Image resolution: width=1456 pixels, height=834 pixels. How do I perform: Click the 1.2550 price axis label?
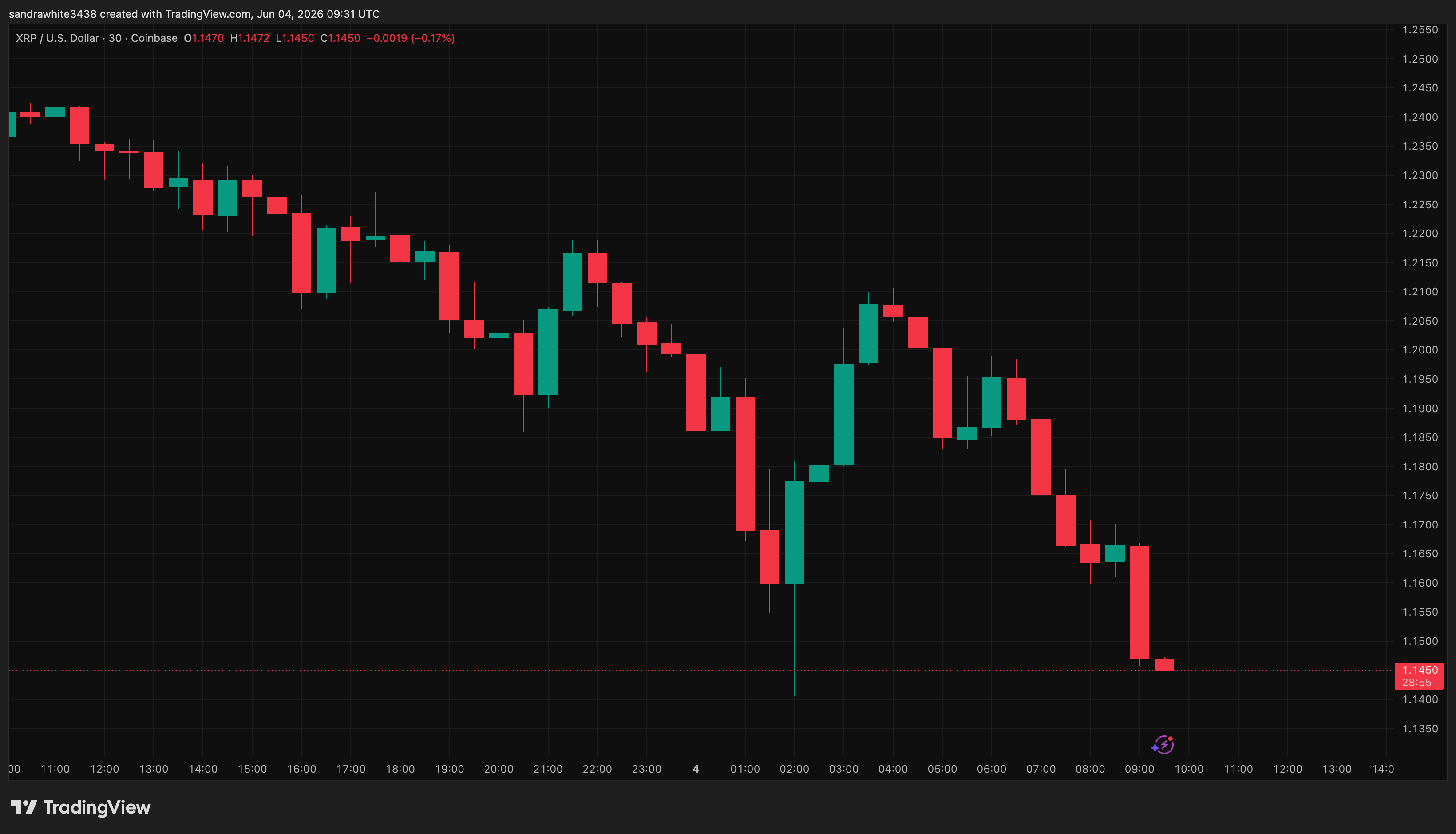(1420, 30)
